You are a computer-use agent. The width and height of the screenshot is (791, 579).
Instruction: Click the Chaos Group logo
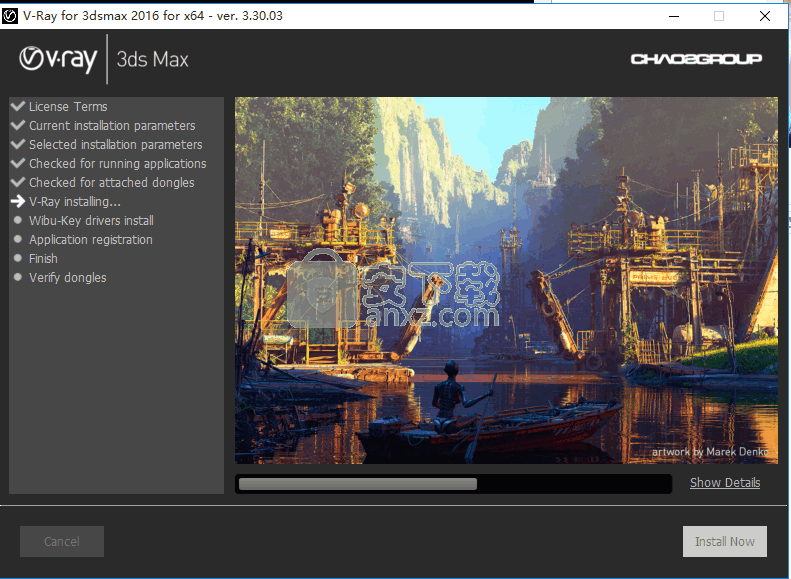click(696, 60)
